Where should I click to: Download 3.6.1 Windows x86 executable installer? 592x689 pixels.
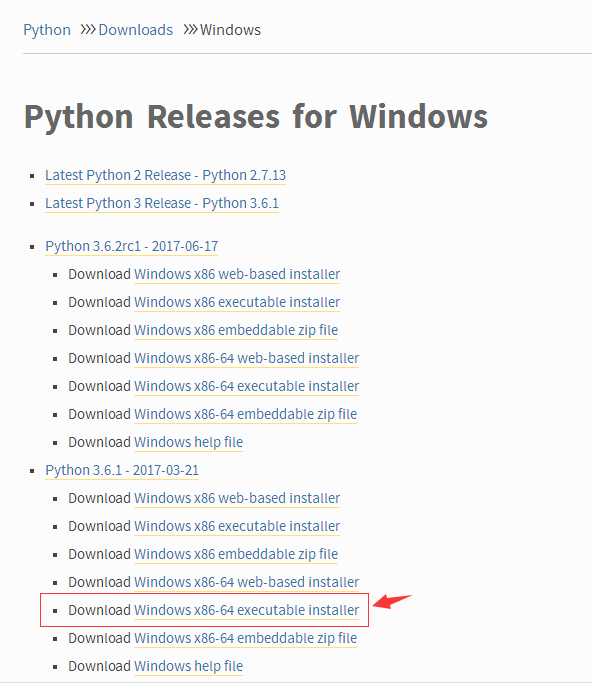click(237, 526)
